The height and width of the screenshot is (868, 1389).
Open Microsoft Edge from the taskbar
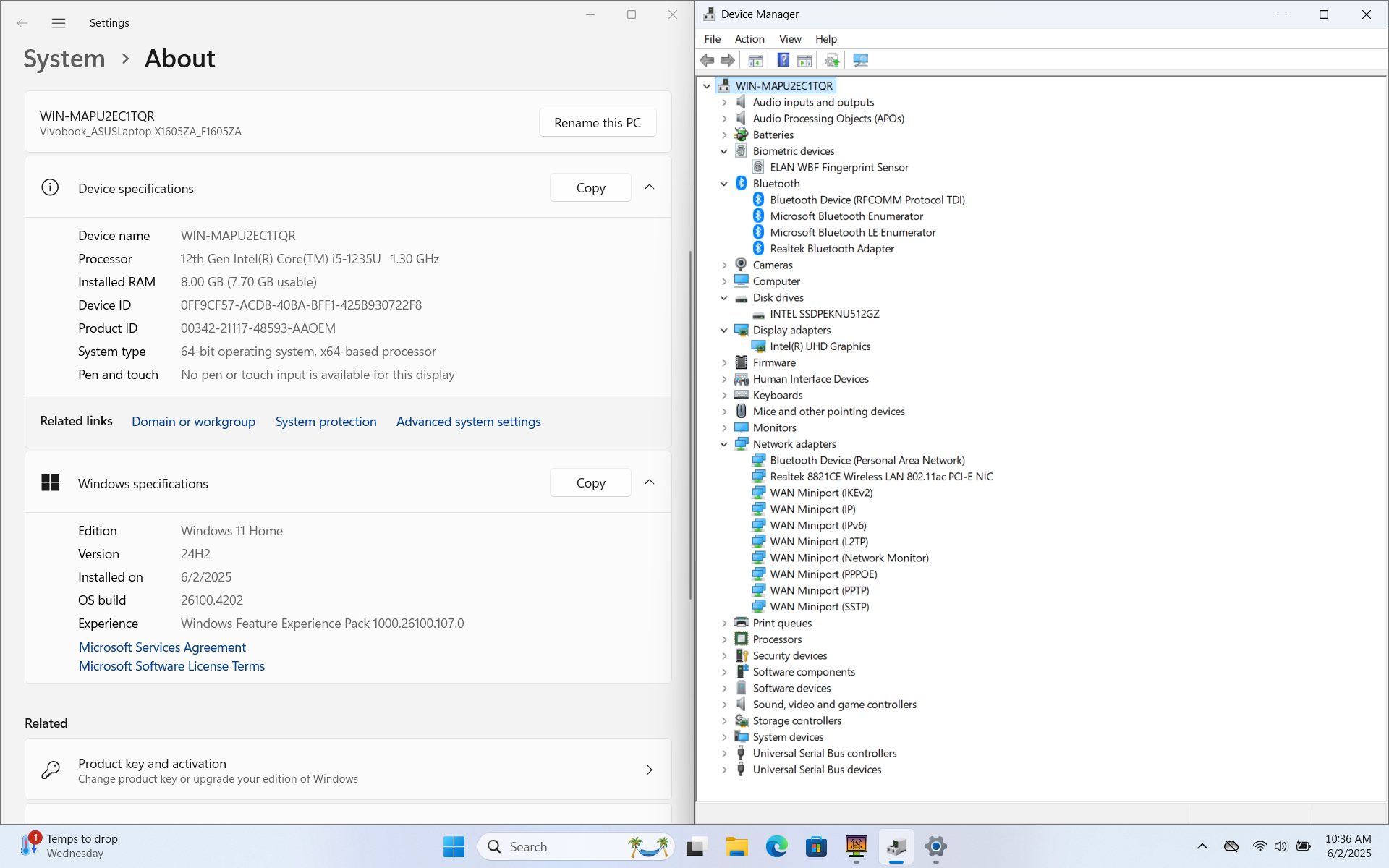[776, 846]
